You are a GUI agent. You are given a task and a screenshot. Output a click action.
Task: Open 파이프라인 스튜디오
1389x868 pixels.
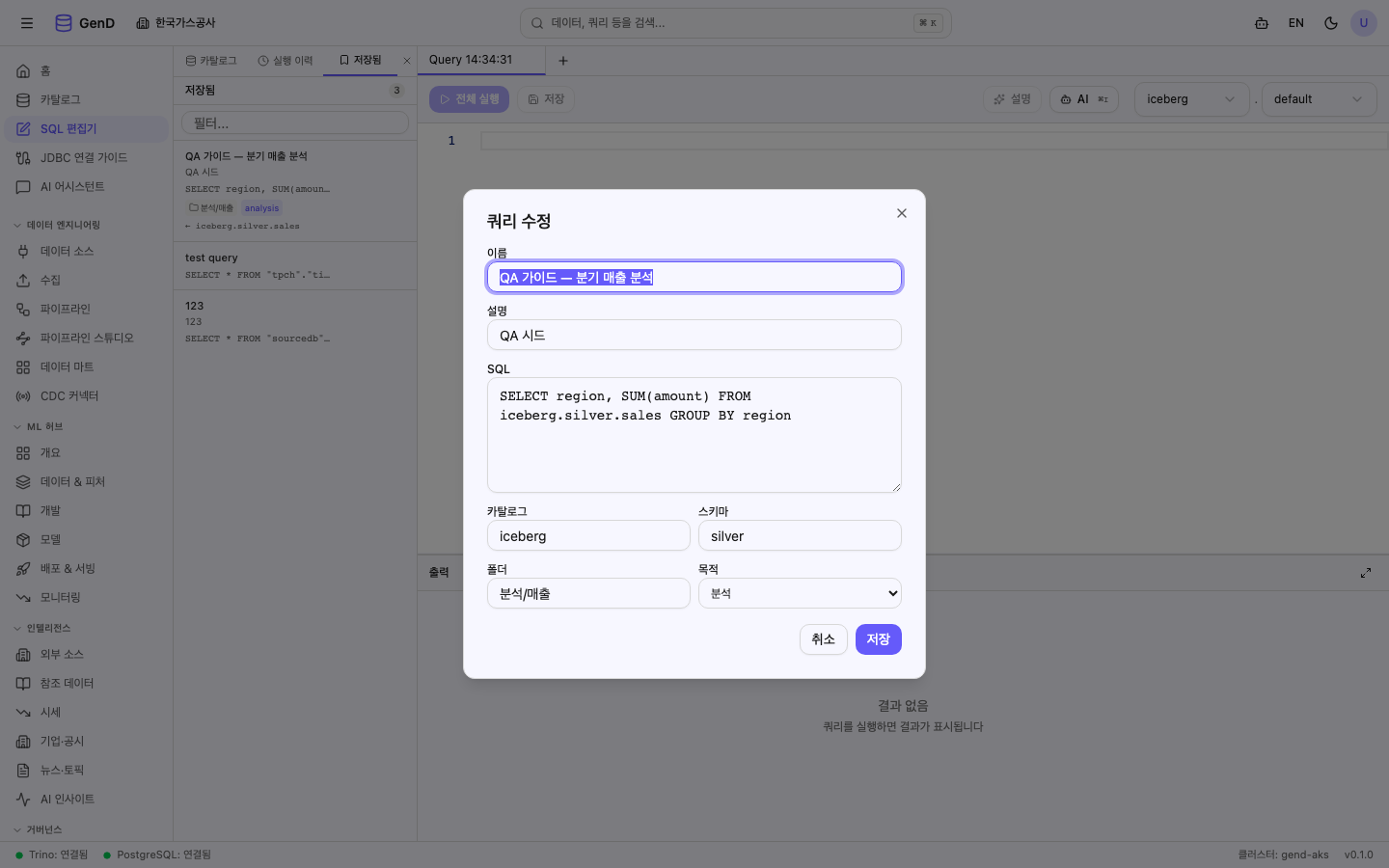point(87,338)
